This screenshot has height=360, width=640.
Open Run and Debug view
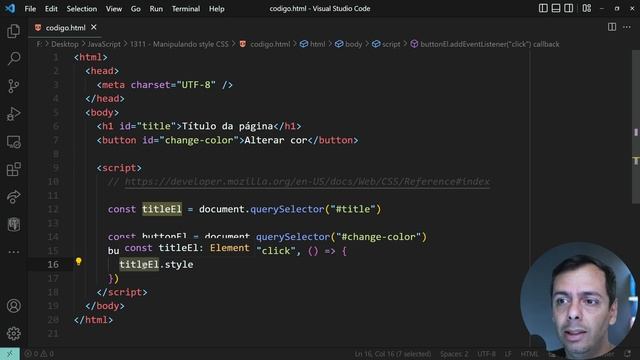13,114
